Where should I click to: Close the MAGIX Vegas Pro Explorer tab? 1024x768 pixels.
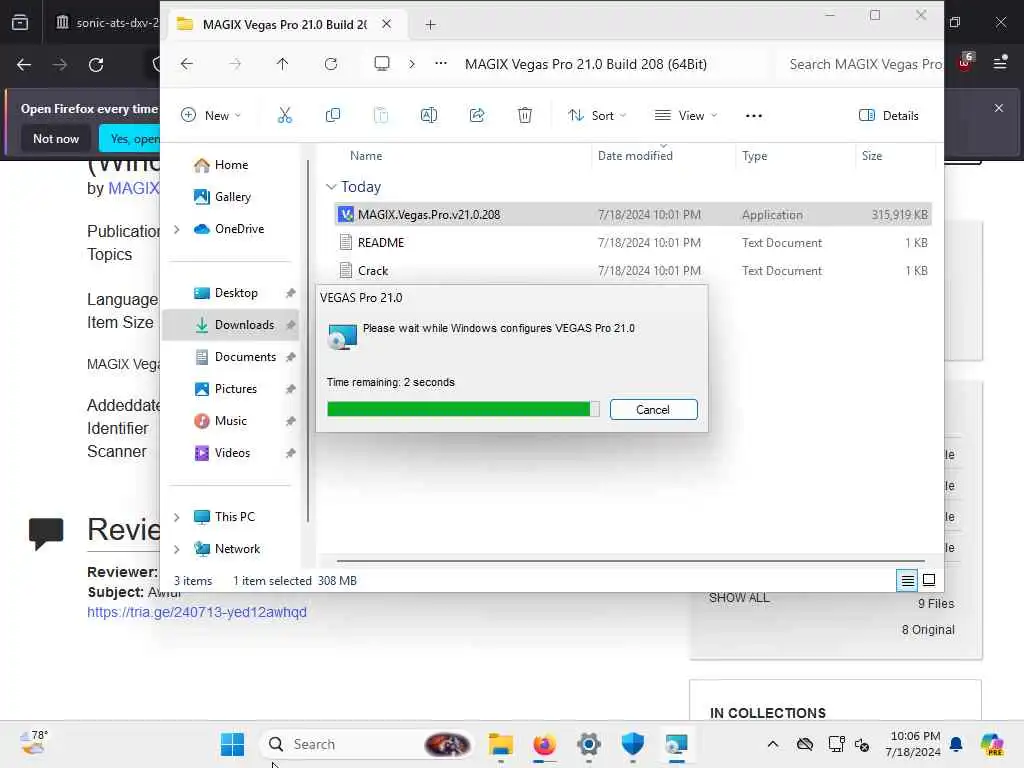pos(387,24)
